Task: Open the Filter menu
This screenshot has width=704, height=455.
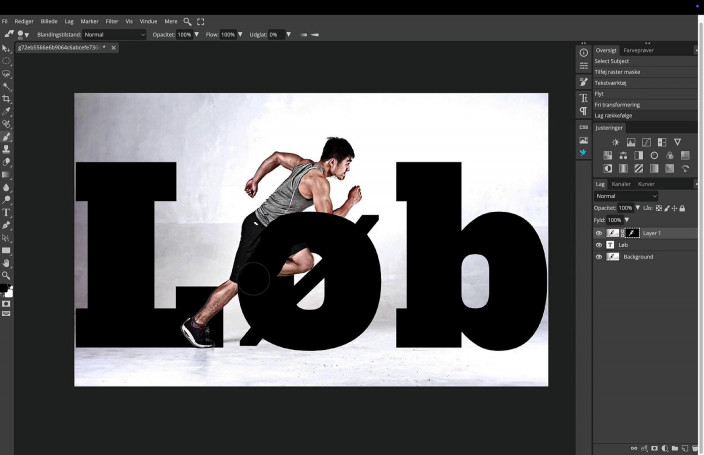Action: tap(112, 21)
